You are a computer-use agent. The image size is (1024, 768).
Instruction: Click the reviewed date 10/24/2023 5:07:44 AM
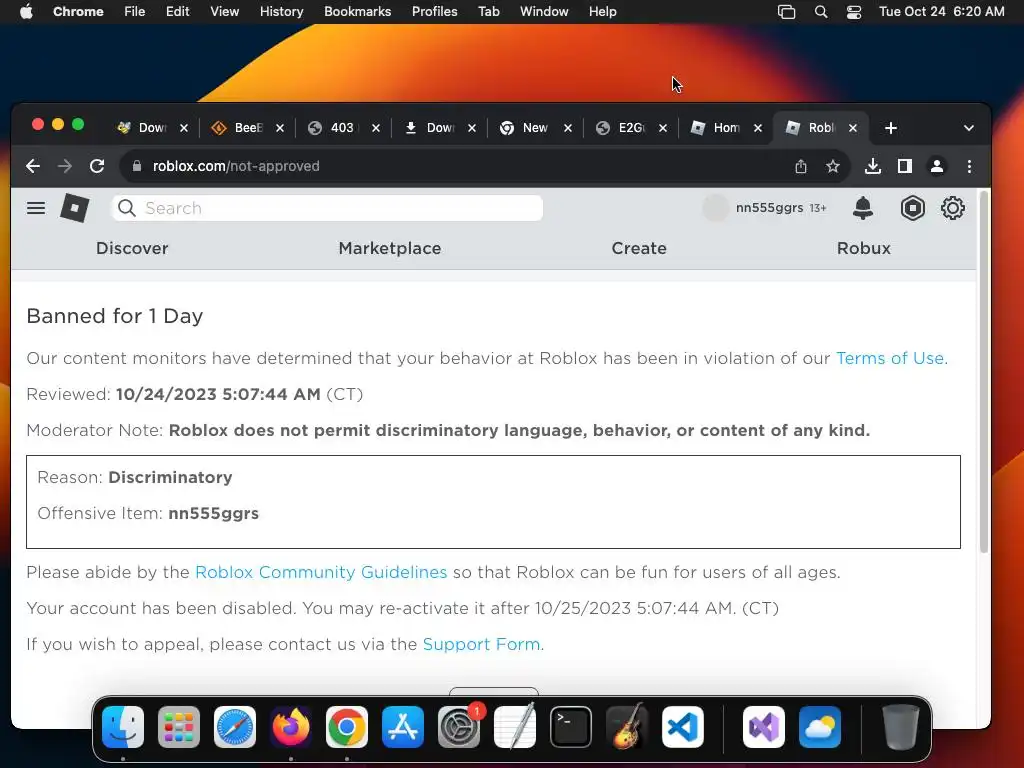(218, 394)
